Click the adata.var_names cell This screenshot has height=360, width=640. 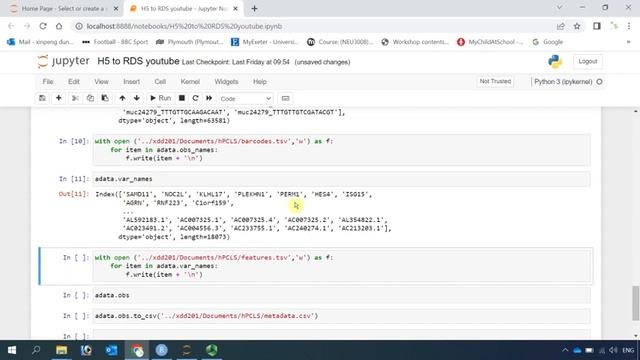click(341, 179)
